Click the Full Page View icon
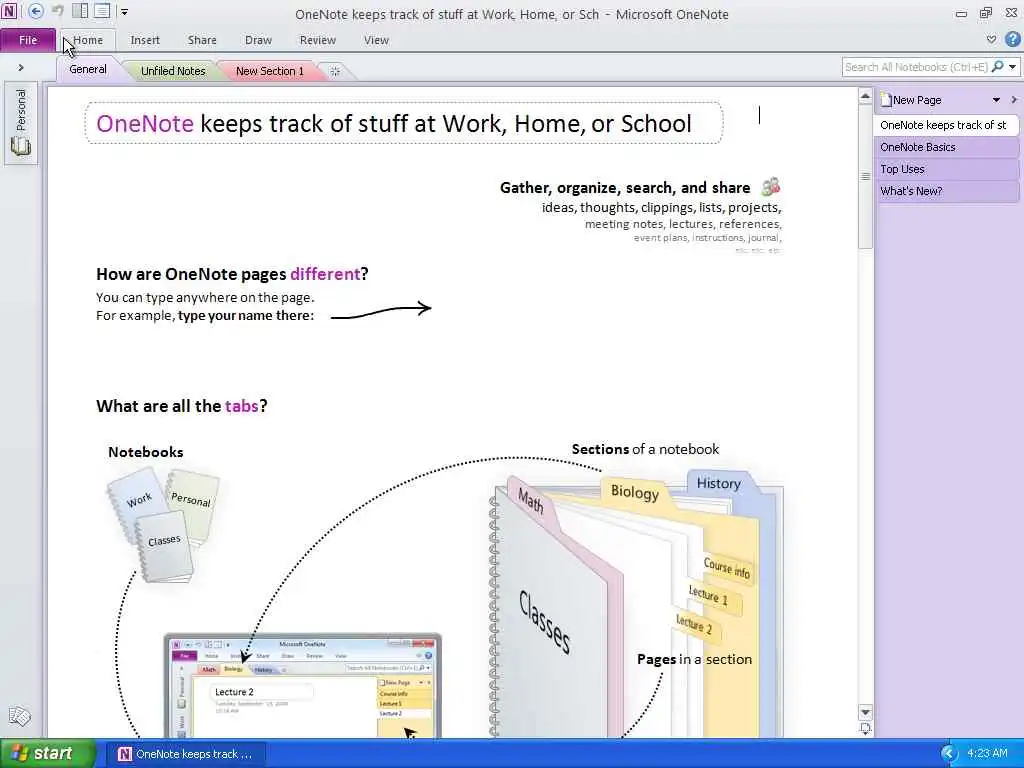Screen dimensions: 1024x768 (x=102, y=11)
